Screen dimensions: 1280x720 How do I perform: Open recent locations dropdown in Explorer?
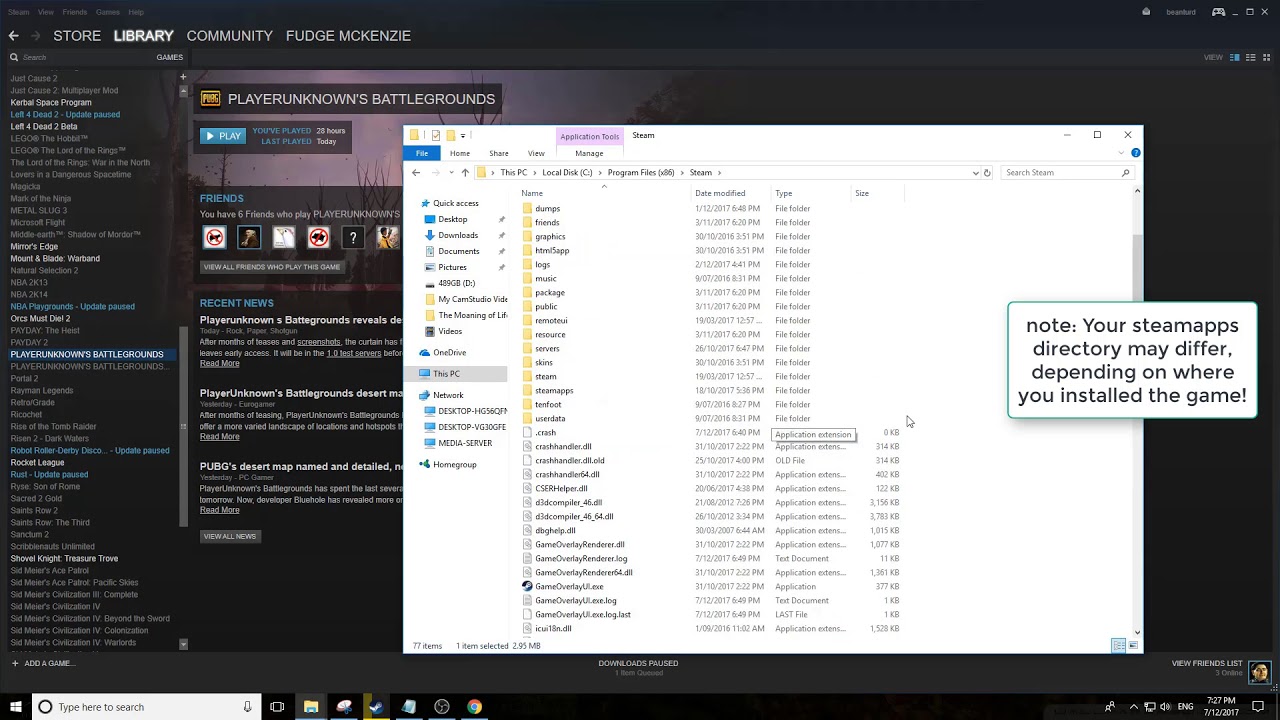click(x=450, y=172)
